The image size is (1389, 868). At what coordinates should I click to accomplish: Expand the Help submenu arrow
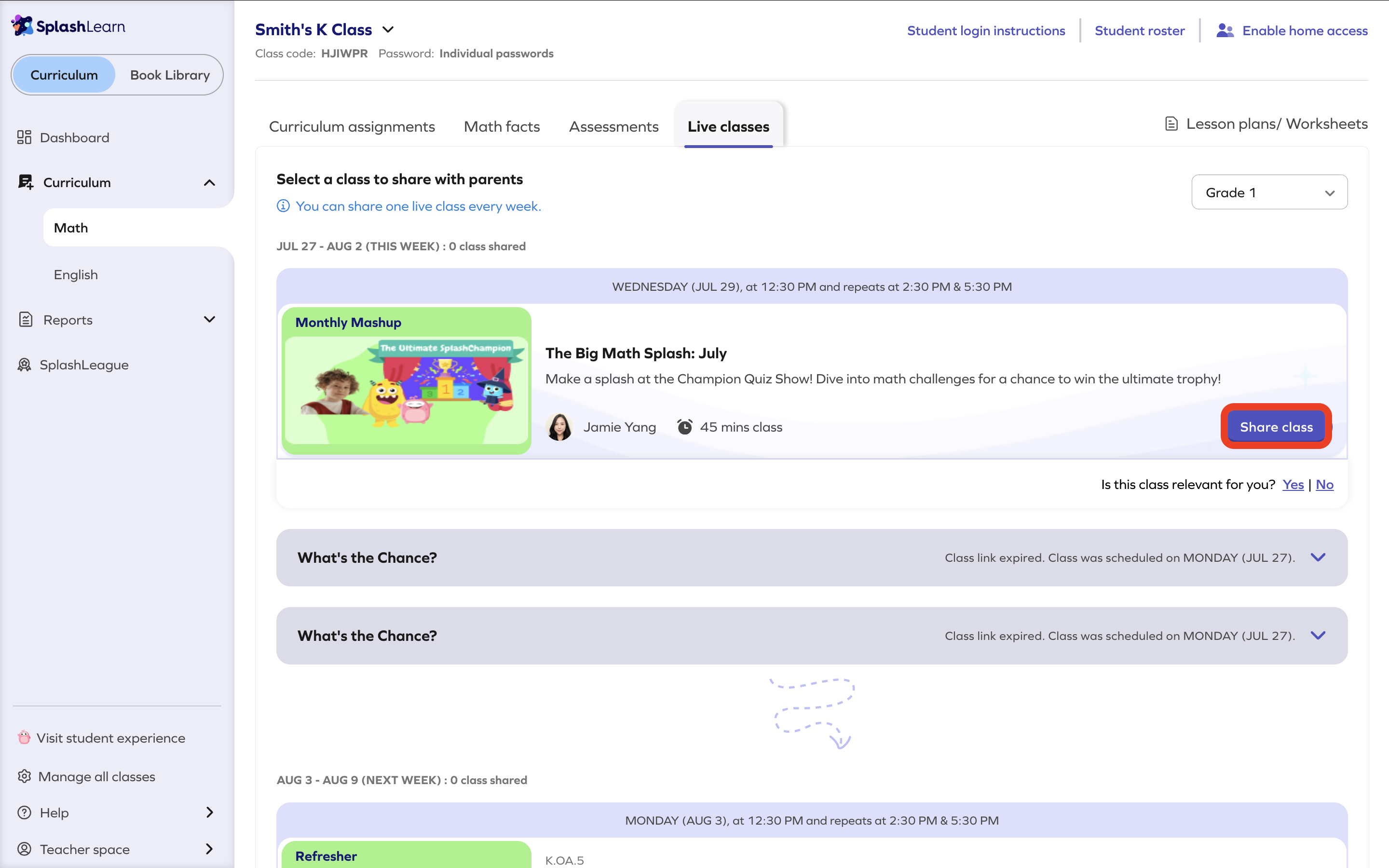coord(209,813)
